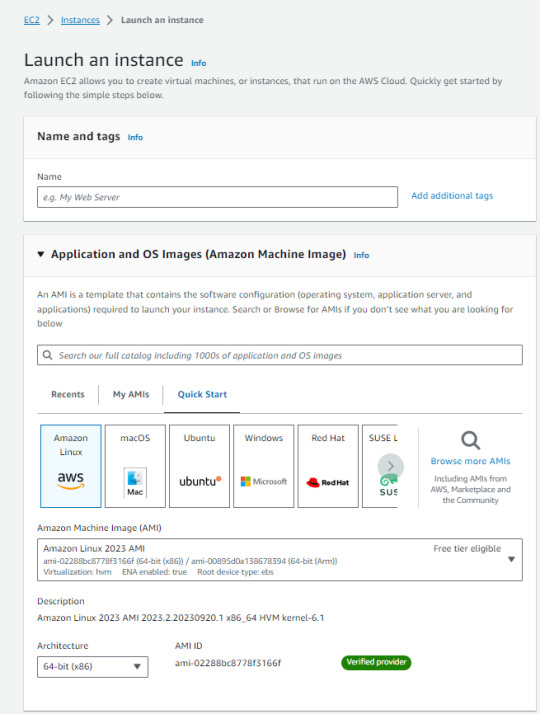Choose the macOS Mac image tile

pyautogui.click(x=135, y=466)
